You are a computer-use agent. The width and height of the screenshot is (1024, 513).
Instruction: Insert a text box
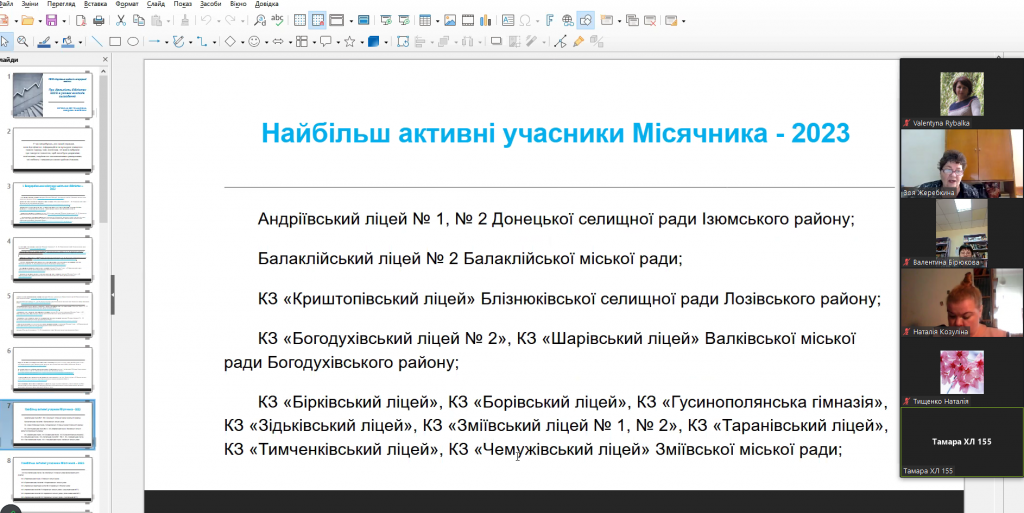507,21
